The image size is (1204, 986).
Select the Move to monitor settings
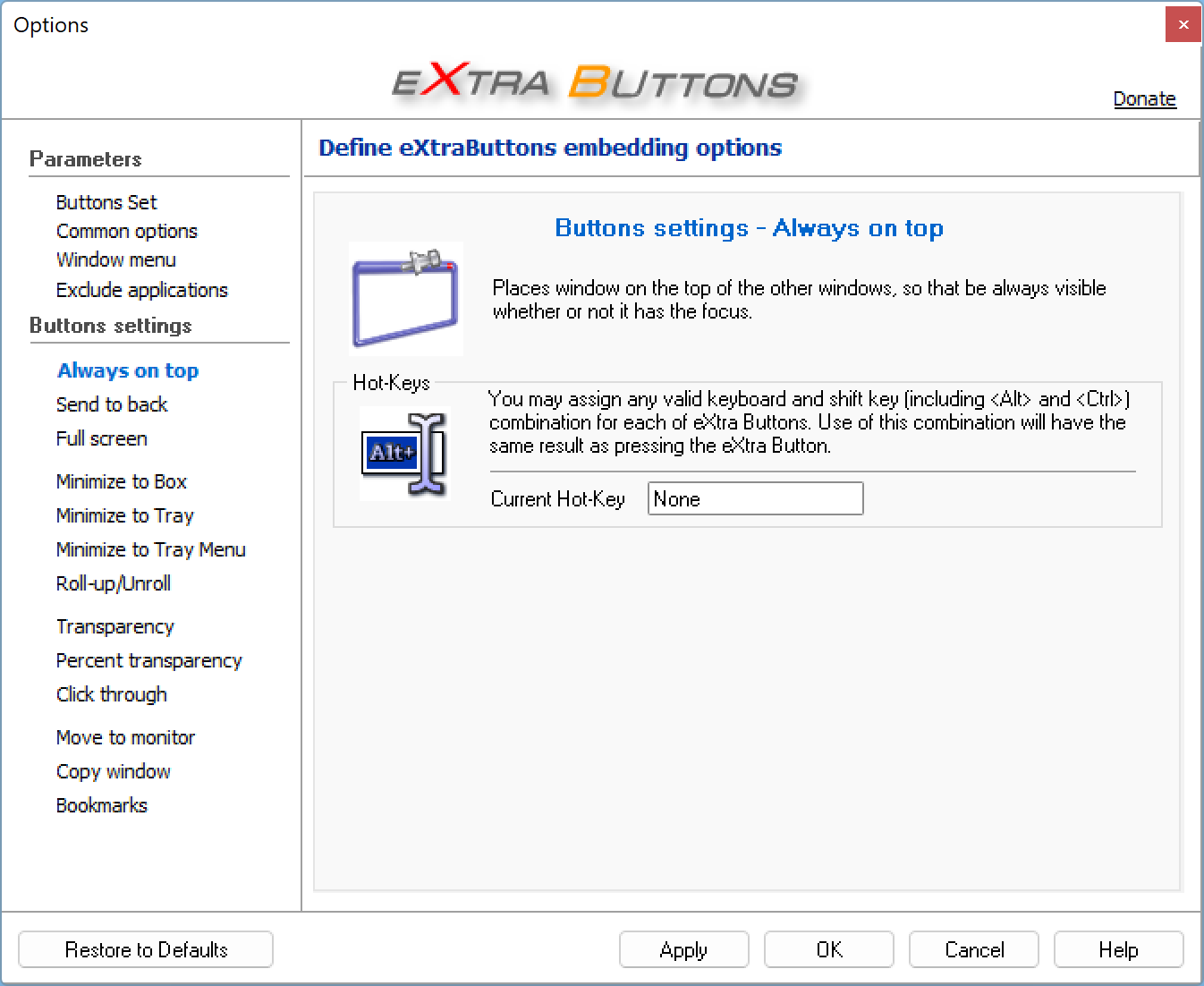[x=126, y=737]
